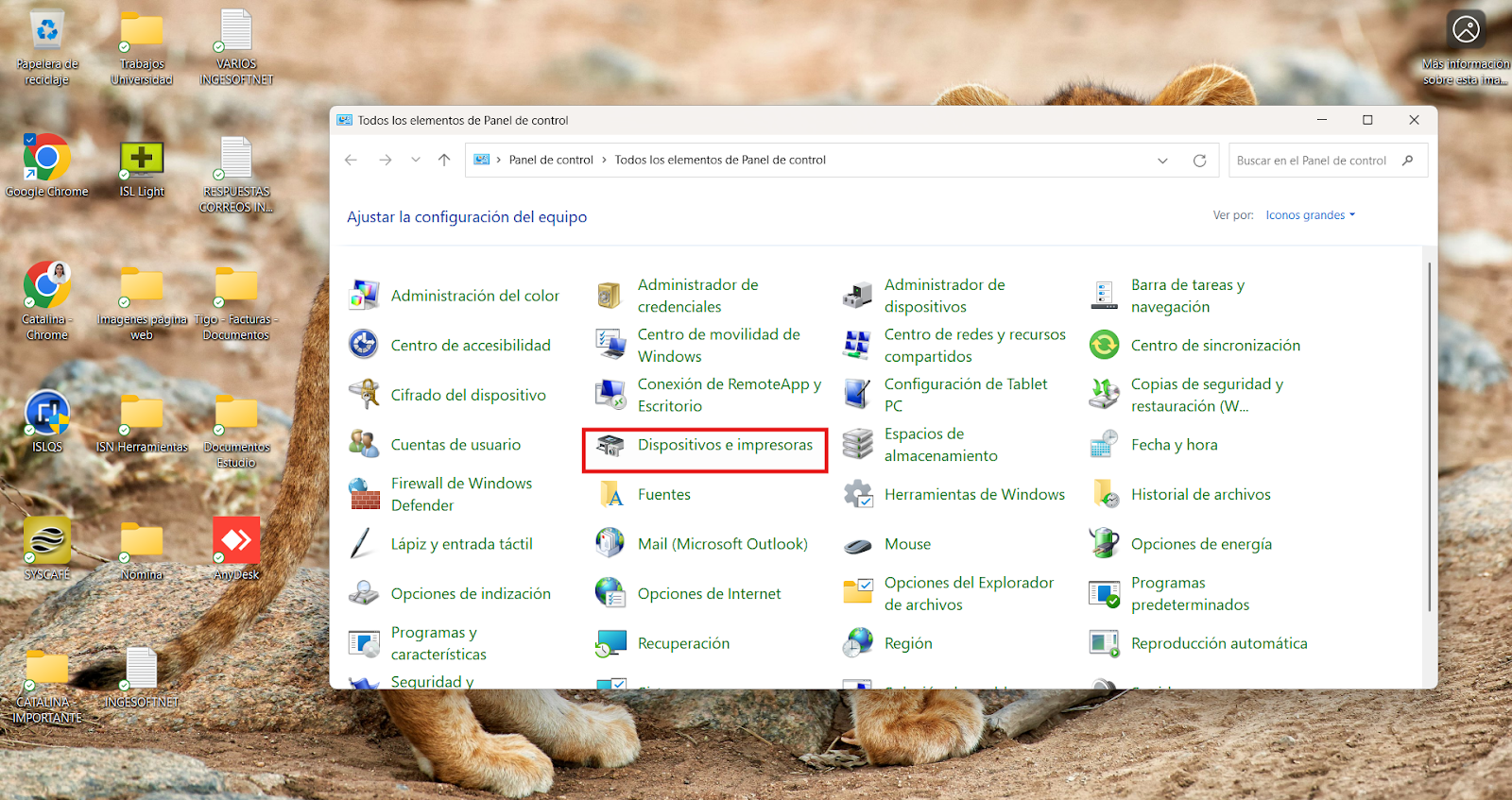Select Todos los elementos breadcrumb segment
The image size is (1512, 800).
click(720, 161)
